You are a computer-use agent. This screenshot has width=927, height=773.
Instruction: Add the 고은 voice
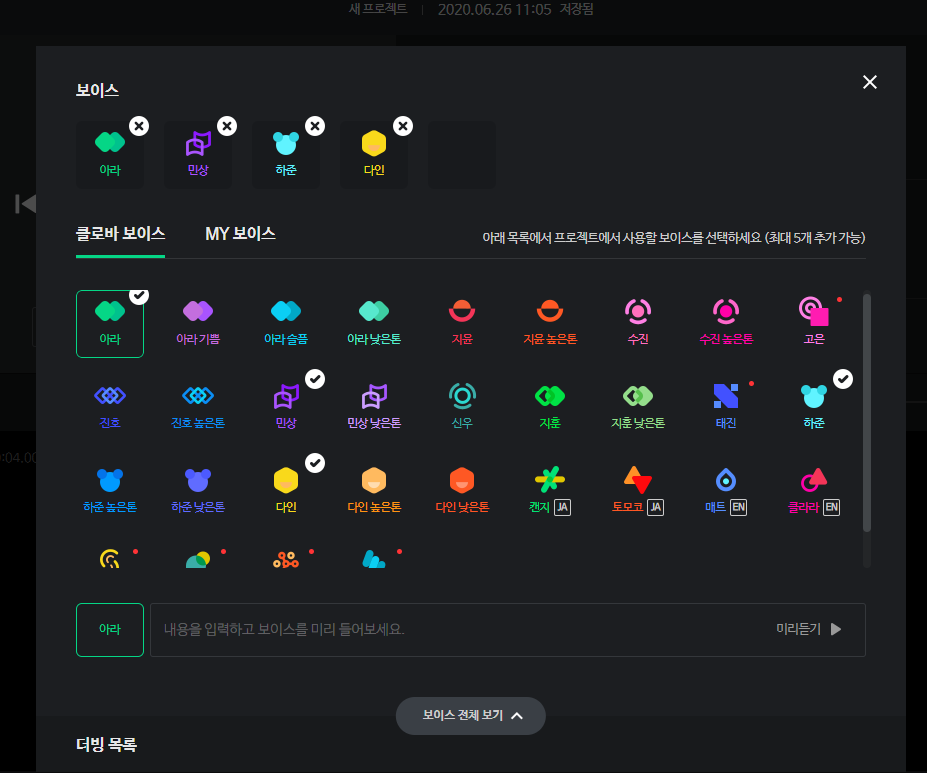coord(814,323)
